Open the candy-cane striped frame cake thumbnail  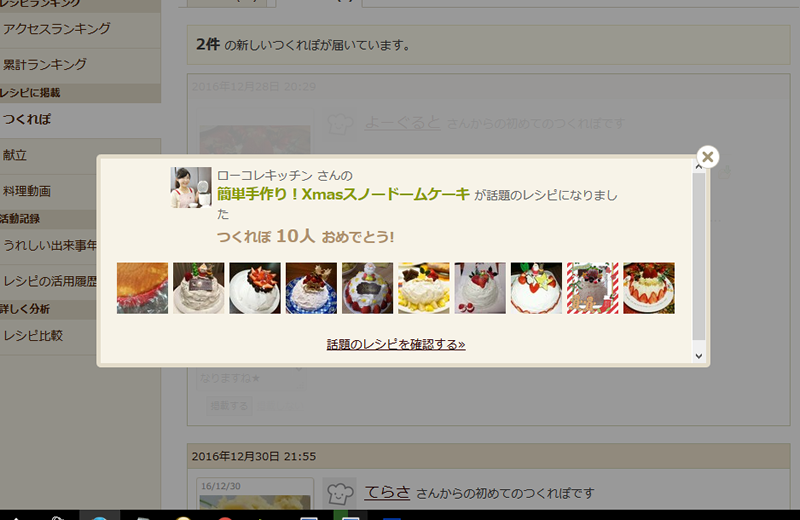[592, 288]
